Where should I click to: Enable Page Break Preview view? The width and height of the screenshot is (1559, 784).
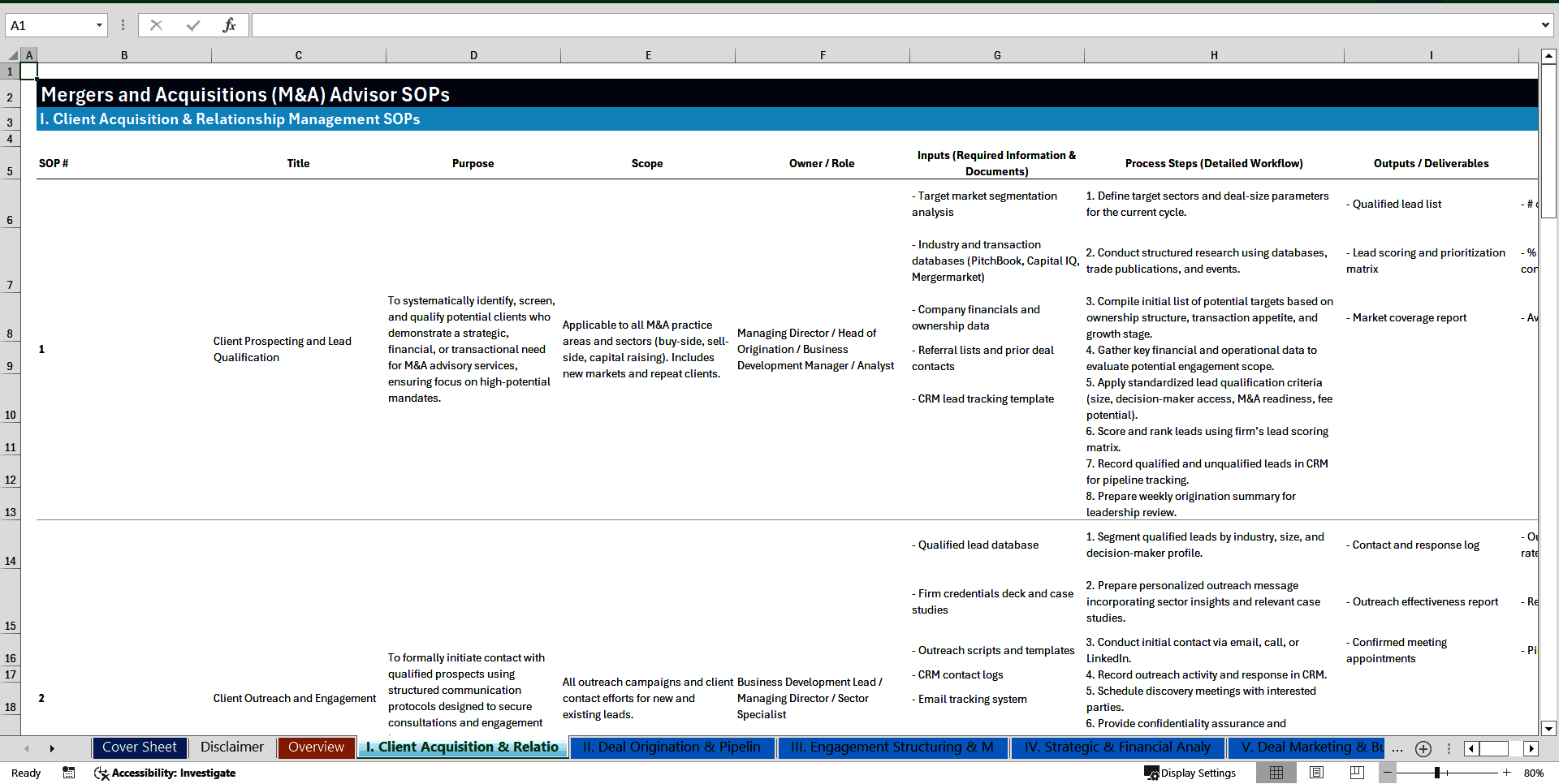click(x=1355, y=773)
